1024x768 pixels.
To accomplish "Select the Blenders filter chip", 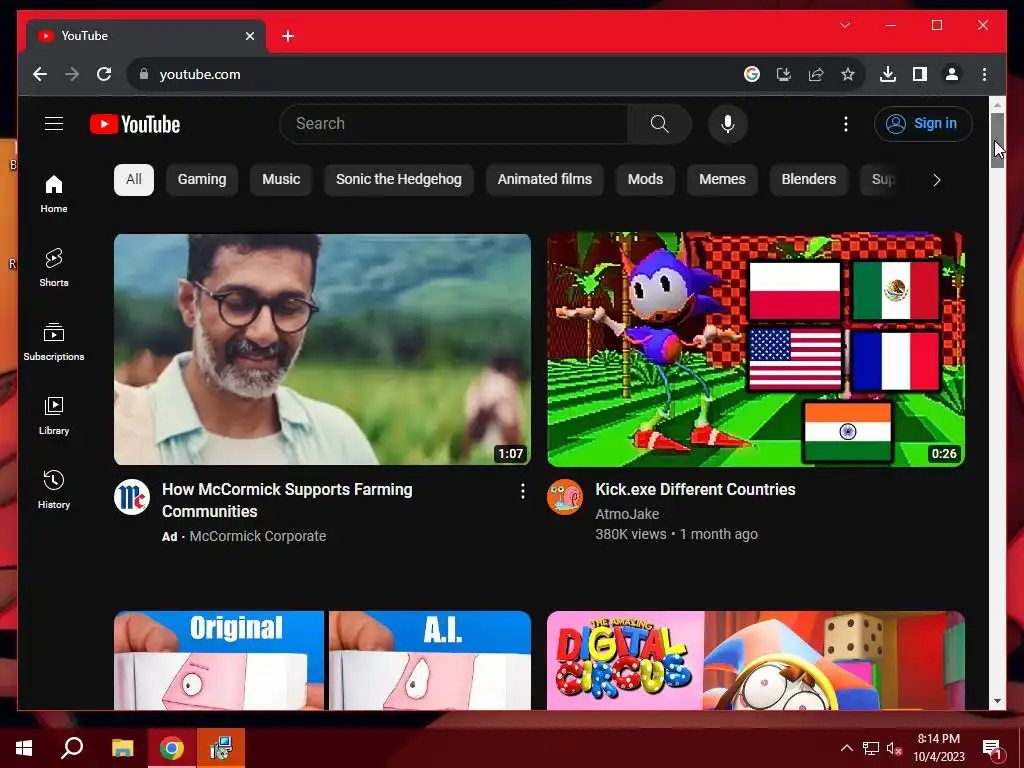I will (x=808, y=180).
